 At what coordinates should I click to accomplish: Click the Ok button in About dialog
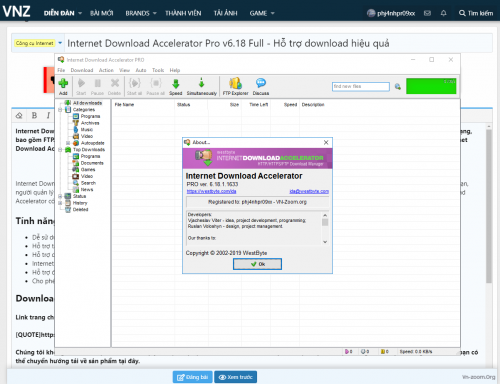pyautogui.click(x=257, y=264)
